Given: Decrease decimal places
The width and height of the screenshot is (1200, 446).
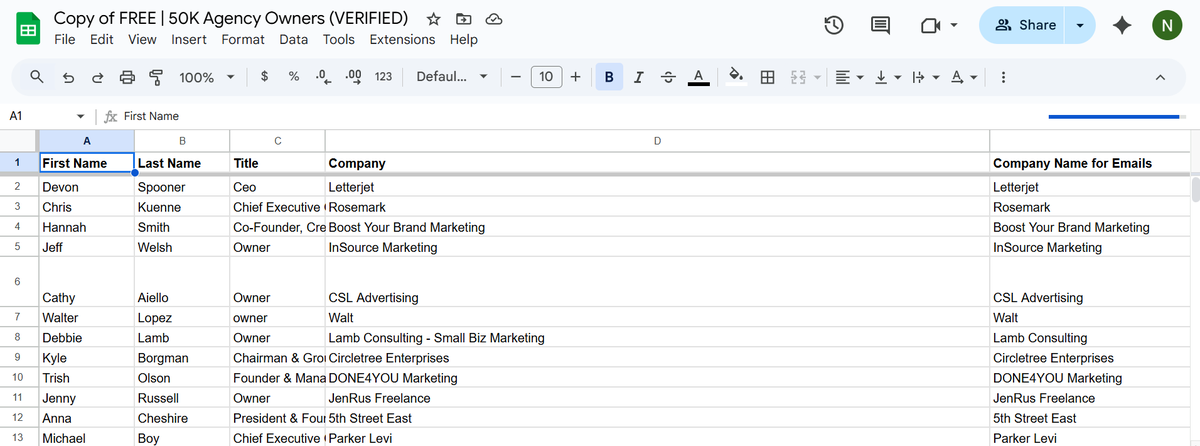Looking at the screenshot, I should [x=322, y=77].
